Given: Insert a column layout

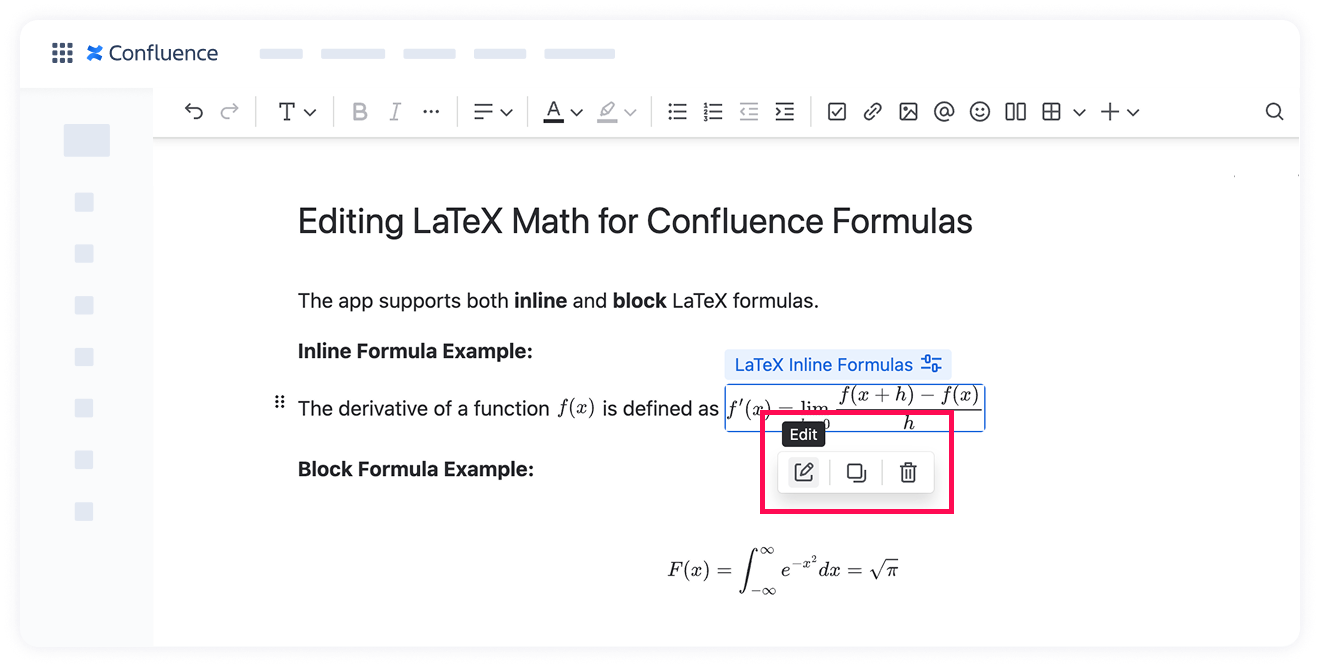Looking at the screenshot, I should 1016,112.
